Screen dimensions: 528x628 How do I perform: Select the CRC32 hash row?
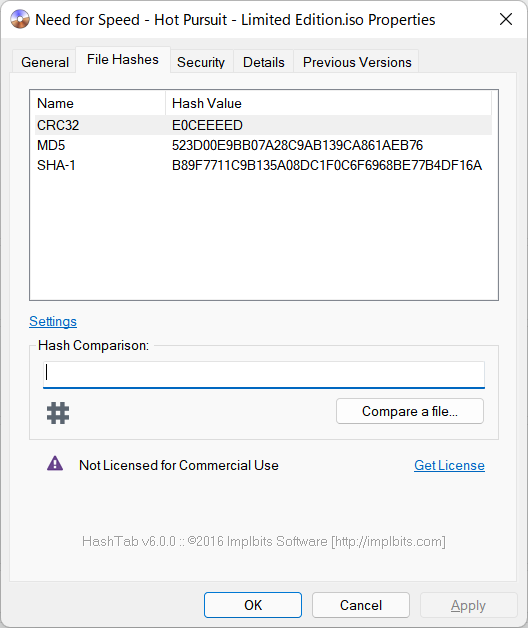(264, 125)
